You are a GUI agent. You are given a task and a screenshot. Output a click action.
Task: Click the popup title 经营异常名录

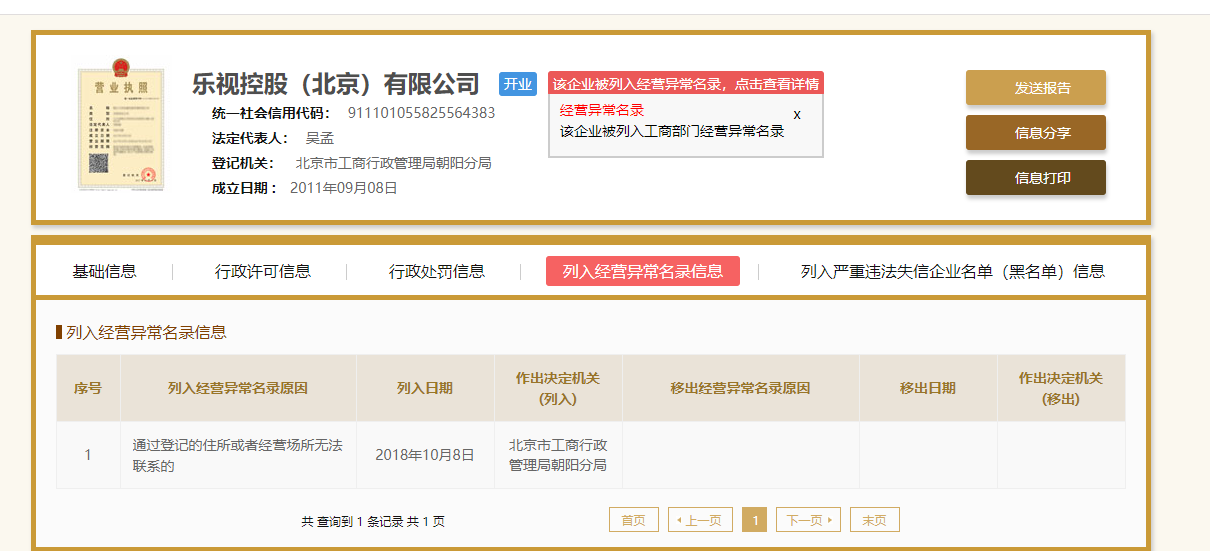[x=602, y=110]
